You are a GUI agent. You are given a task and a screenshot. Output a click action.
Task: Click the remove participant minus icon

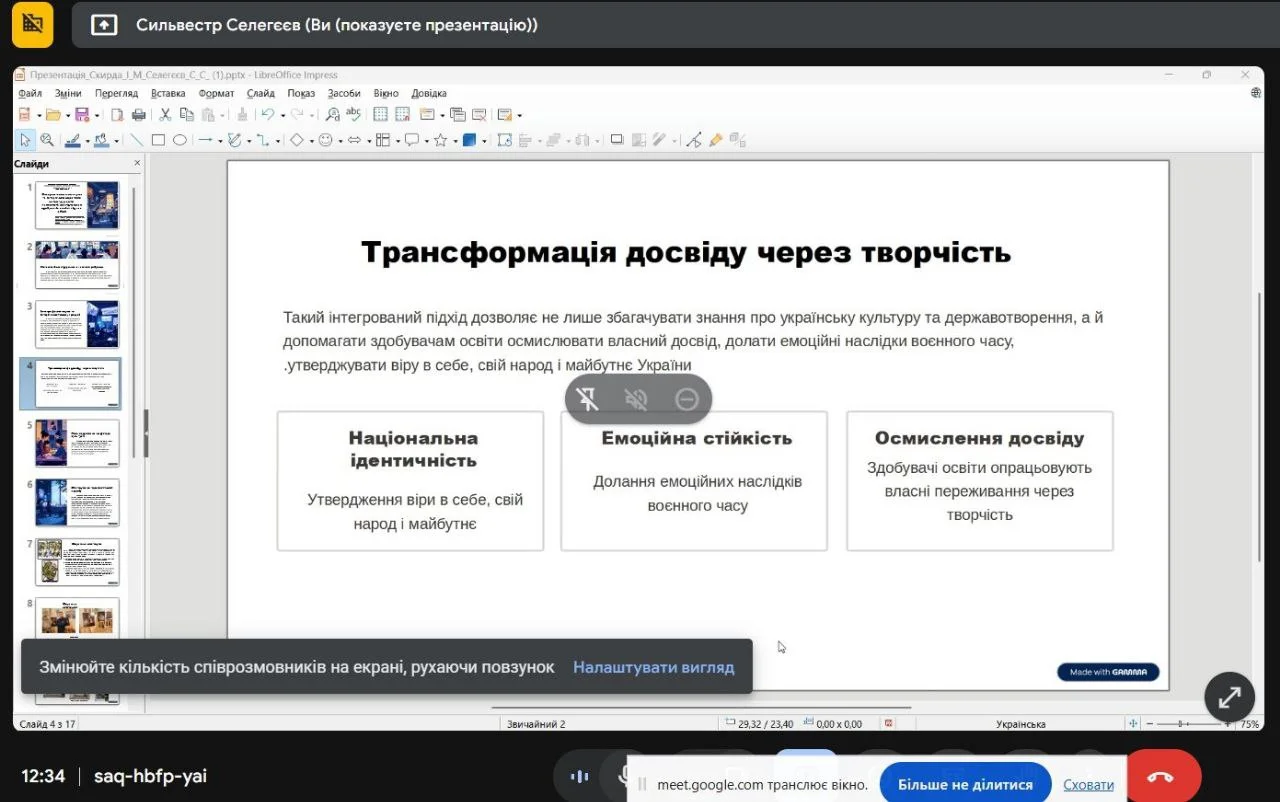click(x=686, y=400)
